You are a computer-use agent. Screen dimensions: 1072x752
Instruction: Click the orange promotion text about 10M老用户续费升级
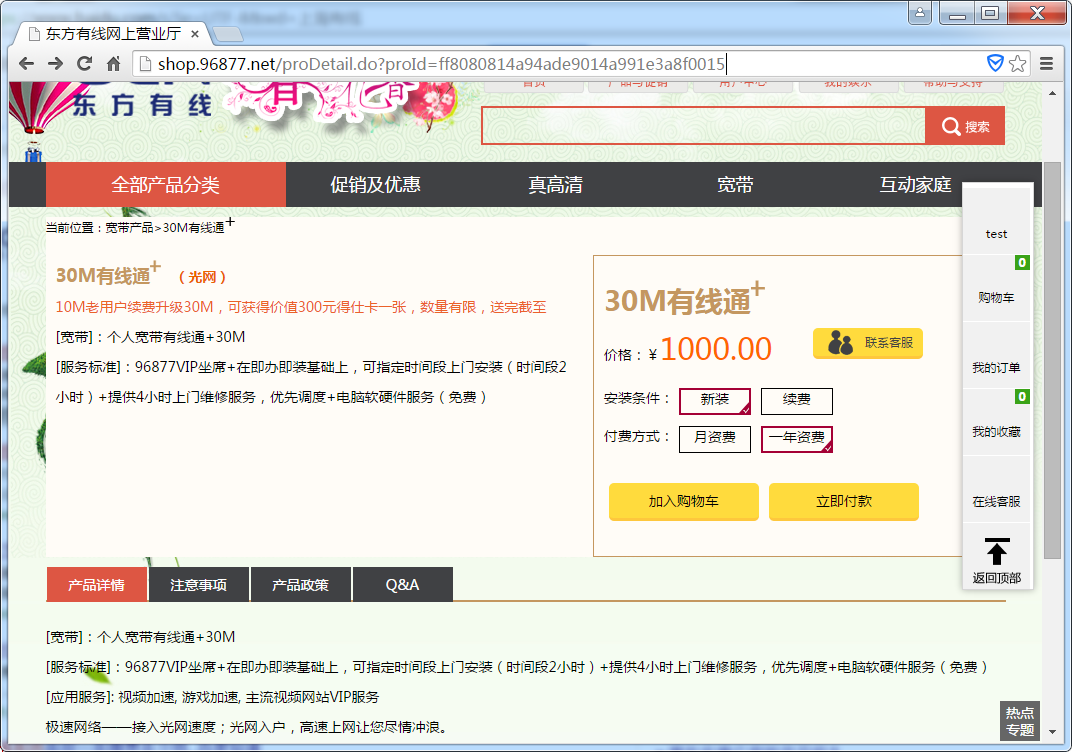point(301,307)
